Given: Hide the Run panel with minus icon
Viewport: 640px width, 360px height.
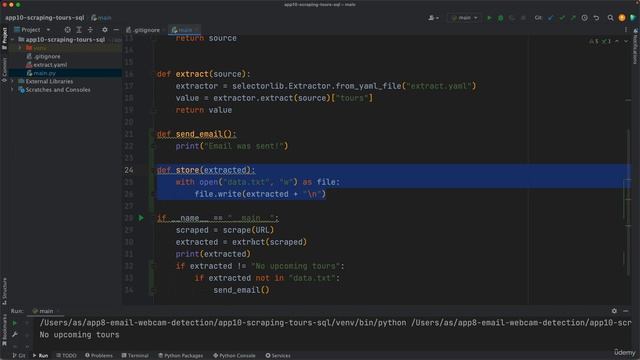Looking at the screenshot, I should coord(625,311).
